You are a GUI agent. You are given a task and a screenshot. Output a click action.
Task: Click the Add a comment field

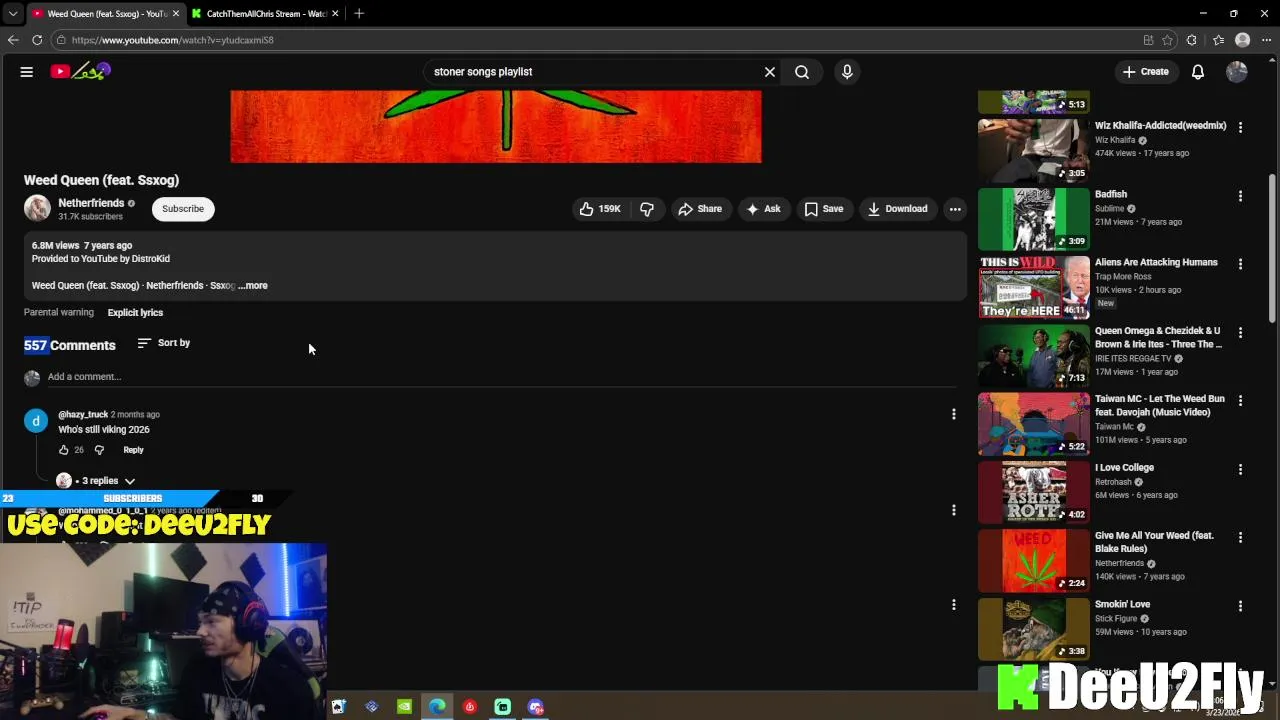tap(500, 377)
